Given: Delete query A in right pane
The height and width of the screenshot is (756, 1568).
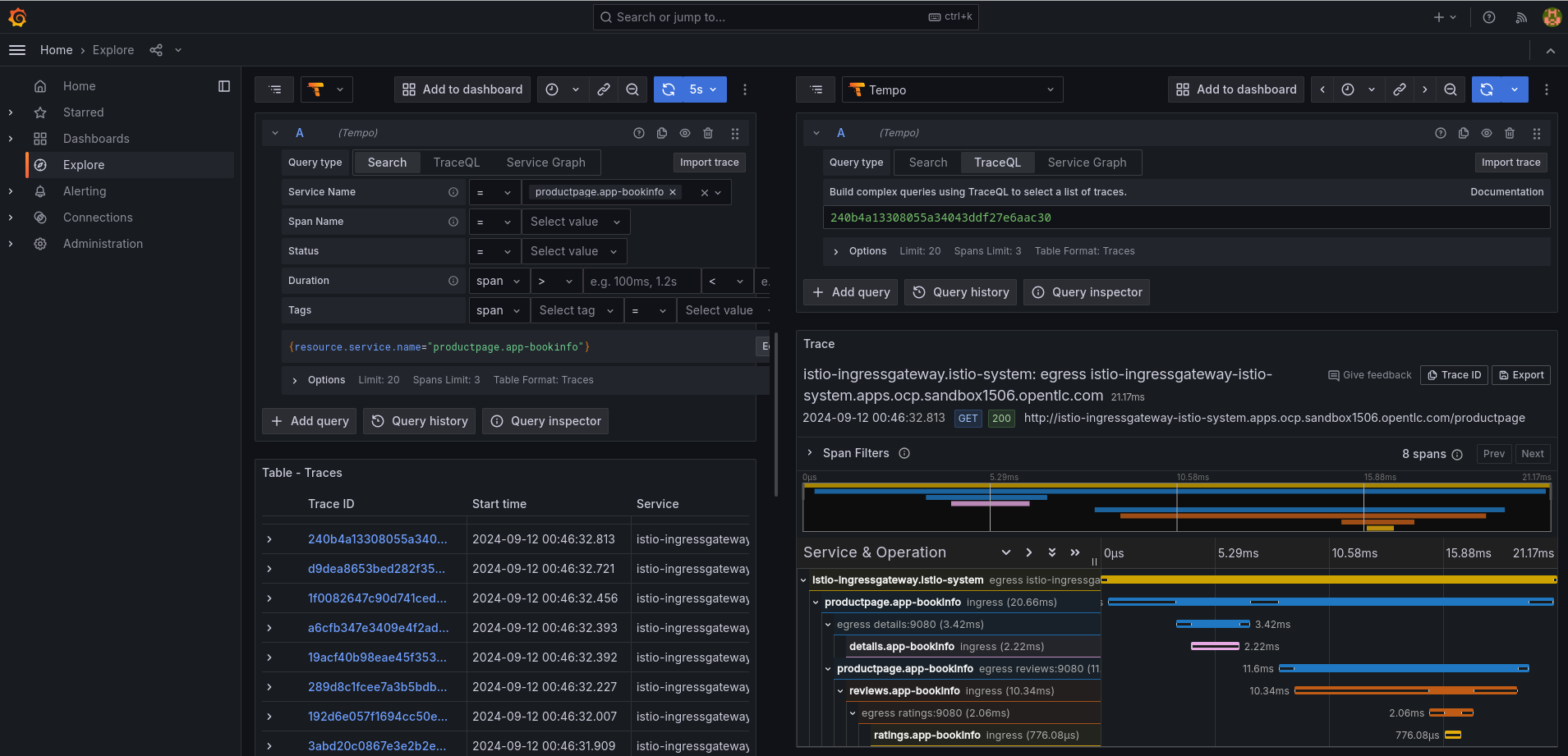Looking at the screenshot, I should (x=1510, y=133).
